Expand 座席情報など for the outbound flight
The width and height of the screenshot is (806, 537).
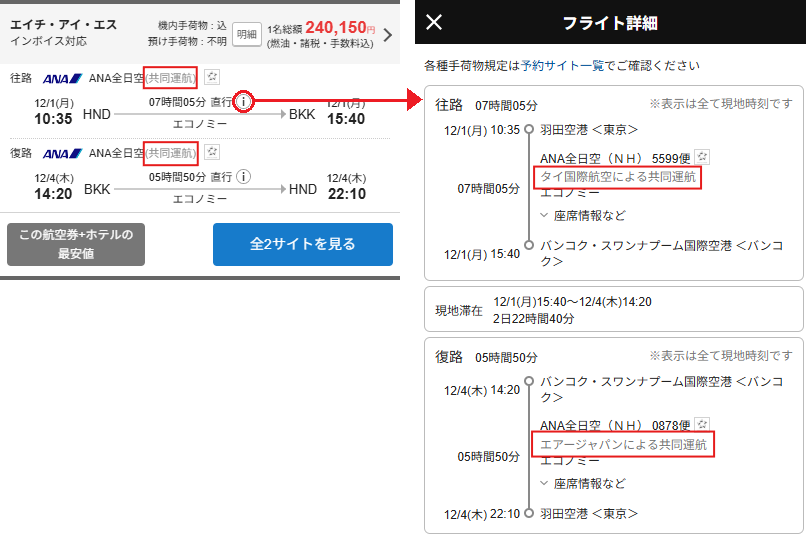(582, 215)
